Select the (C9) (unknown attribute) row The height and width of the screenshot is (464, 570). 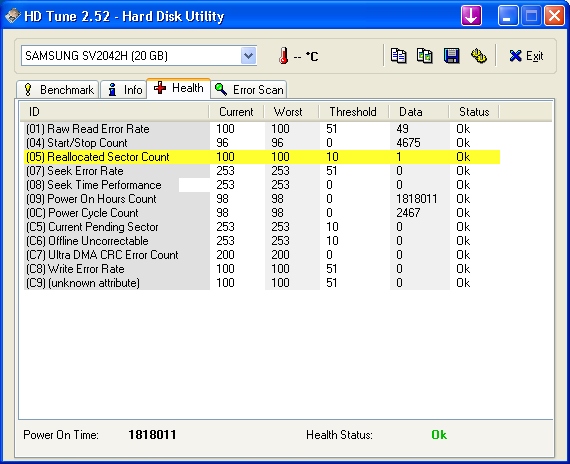[262, 283]
